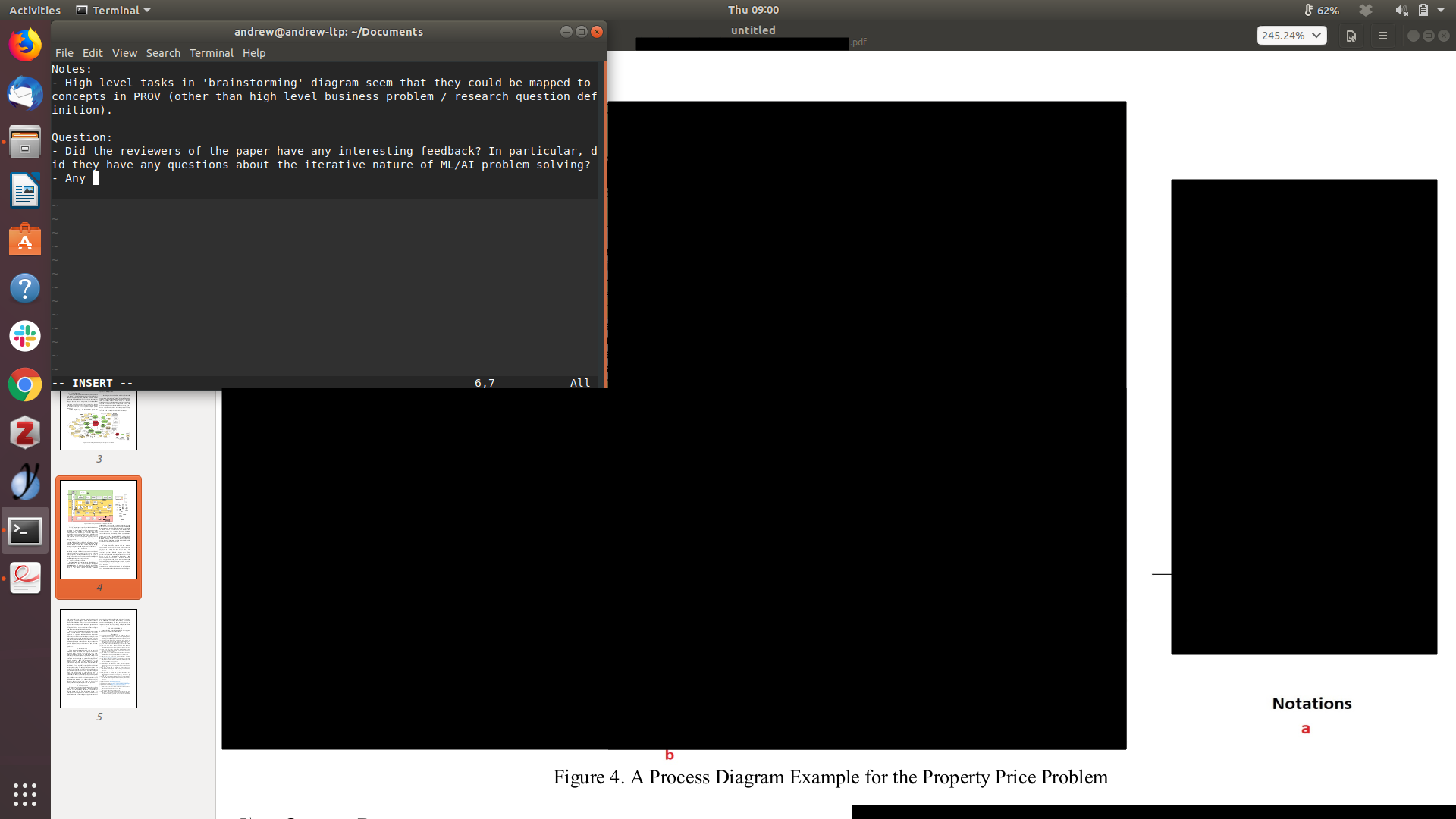The height and width of the screenshot is (819, 1456).
Task: Open the Help menu in Terminal
Action: pos(254,53)
